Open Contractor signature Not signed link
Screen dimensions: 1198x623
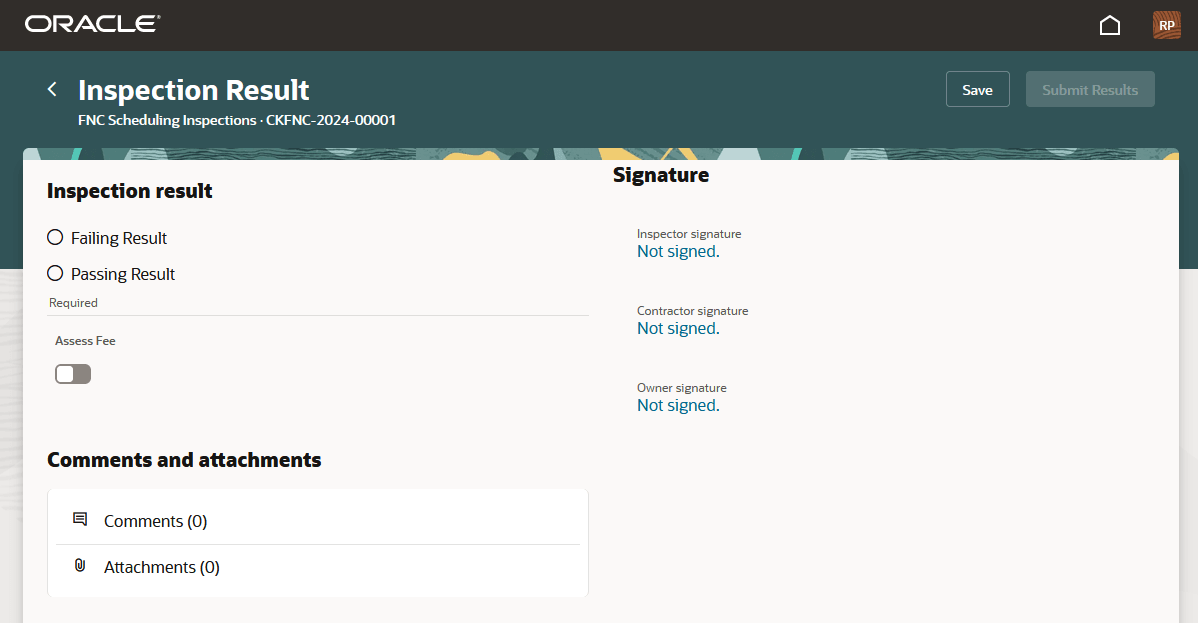tap(678, 328)
